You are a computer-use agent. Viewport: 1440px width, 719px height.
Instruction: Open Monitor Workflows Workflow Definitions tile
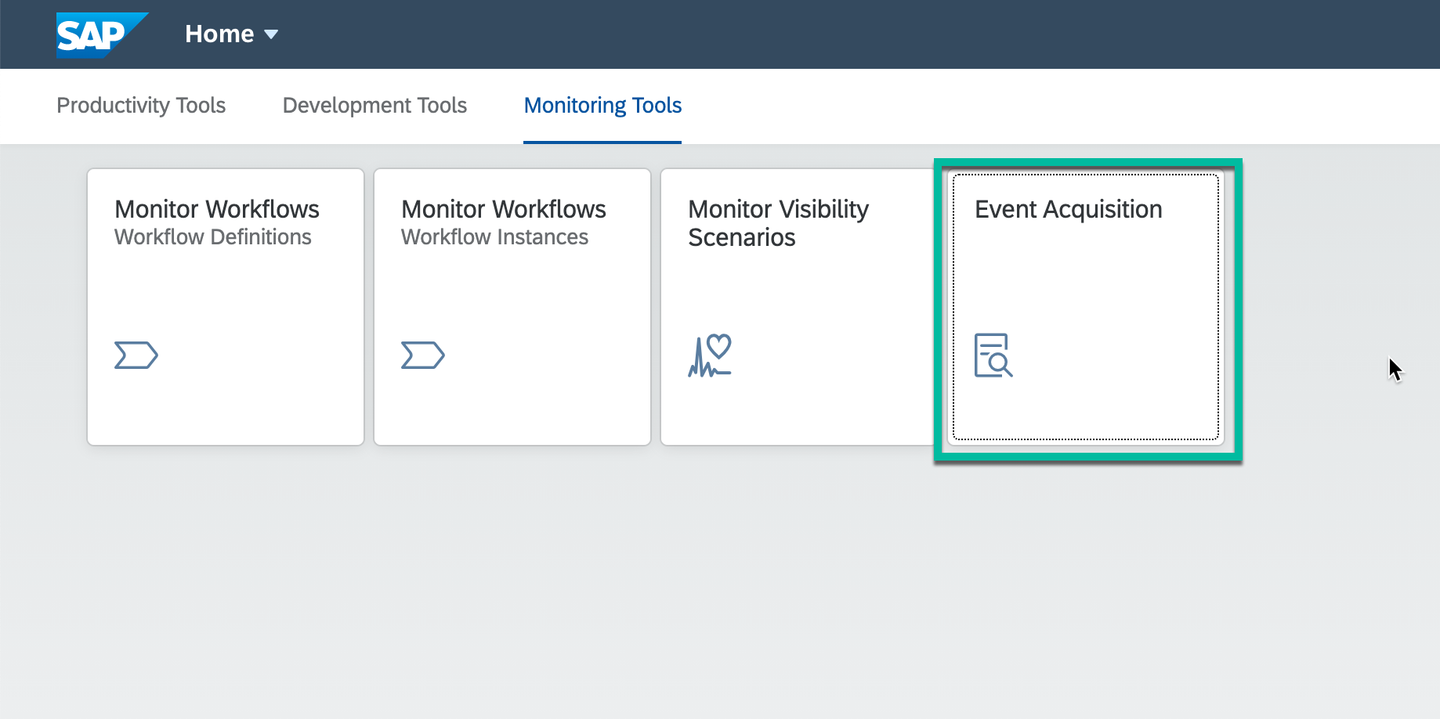pos(226,307)
